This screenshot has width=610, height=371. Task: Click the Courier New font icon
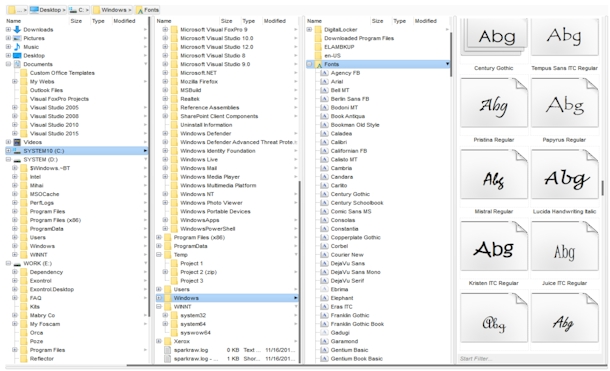[x=324, y=255]
